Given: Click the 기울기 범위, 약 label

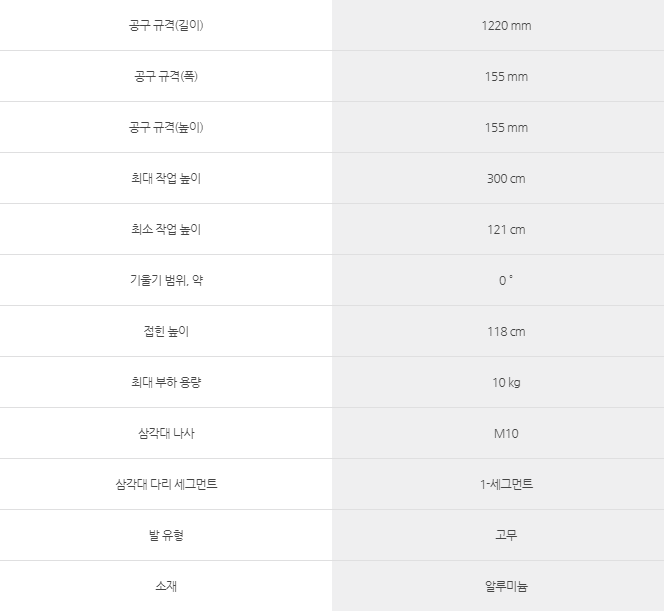Looking at the screenshot, I should tap(166, 280).
